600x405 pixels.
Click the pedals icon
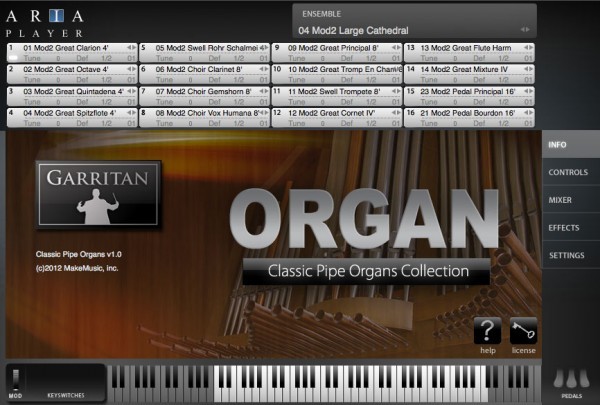(572, 378)
